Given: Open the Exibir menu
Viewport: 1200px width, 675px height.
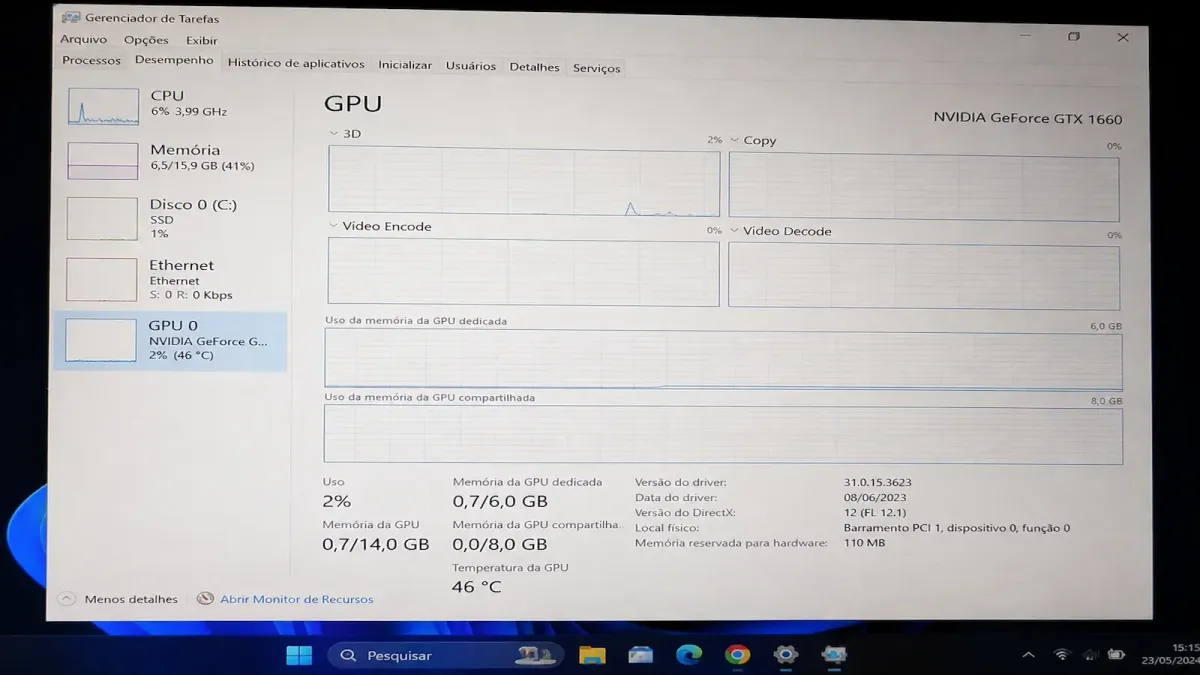Looking at the screenshot, I should (x=201, y=41).
